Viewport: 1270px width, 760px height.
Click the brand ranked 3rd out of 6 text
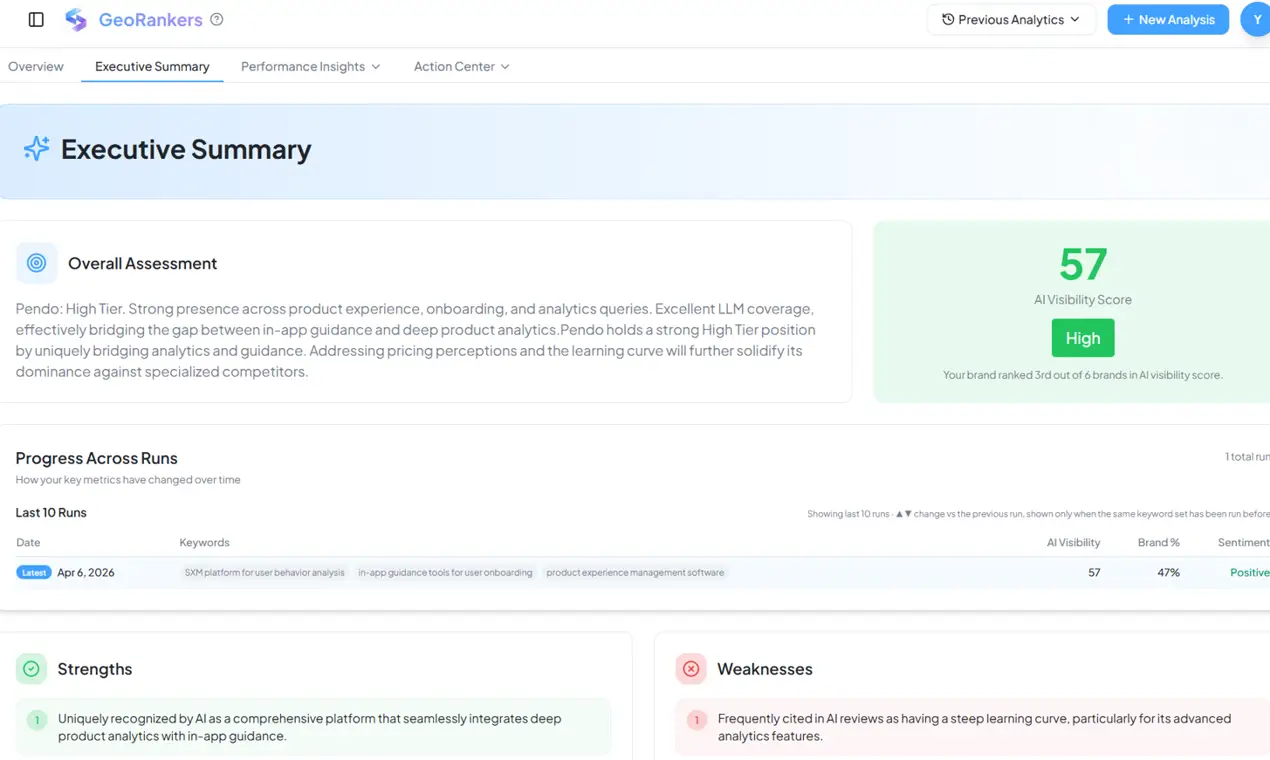pyautogui.click(x=1083, y=375)
